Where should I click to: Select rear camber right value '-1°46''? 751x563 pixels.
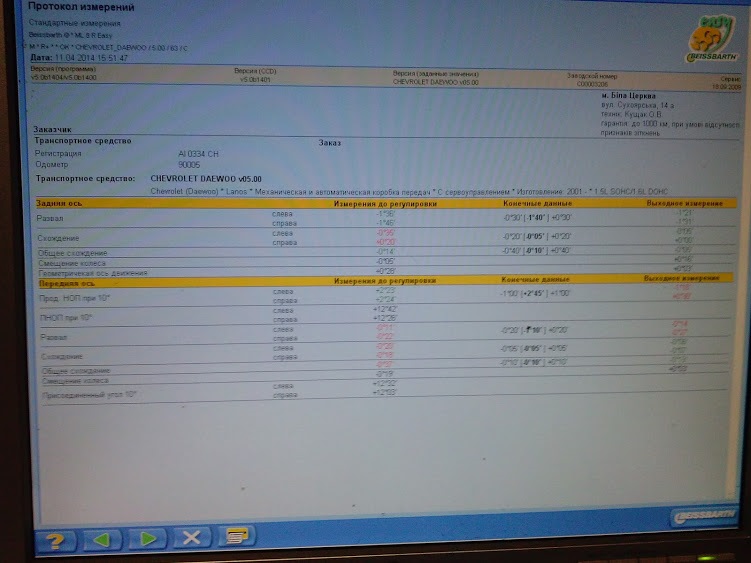(x=386, y=223)
